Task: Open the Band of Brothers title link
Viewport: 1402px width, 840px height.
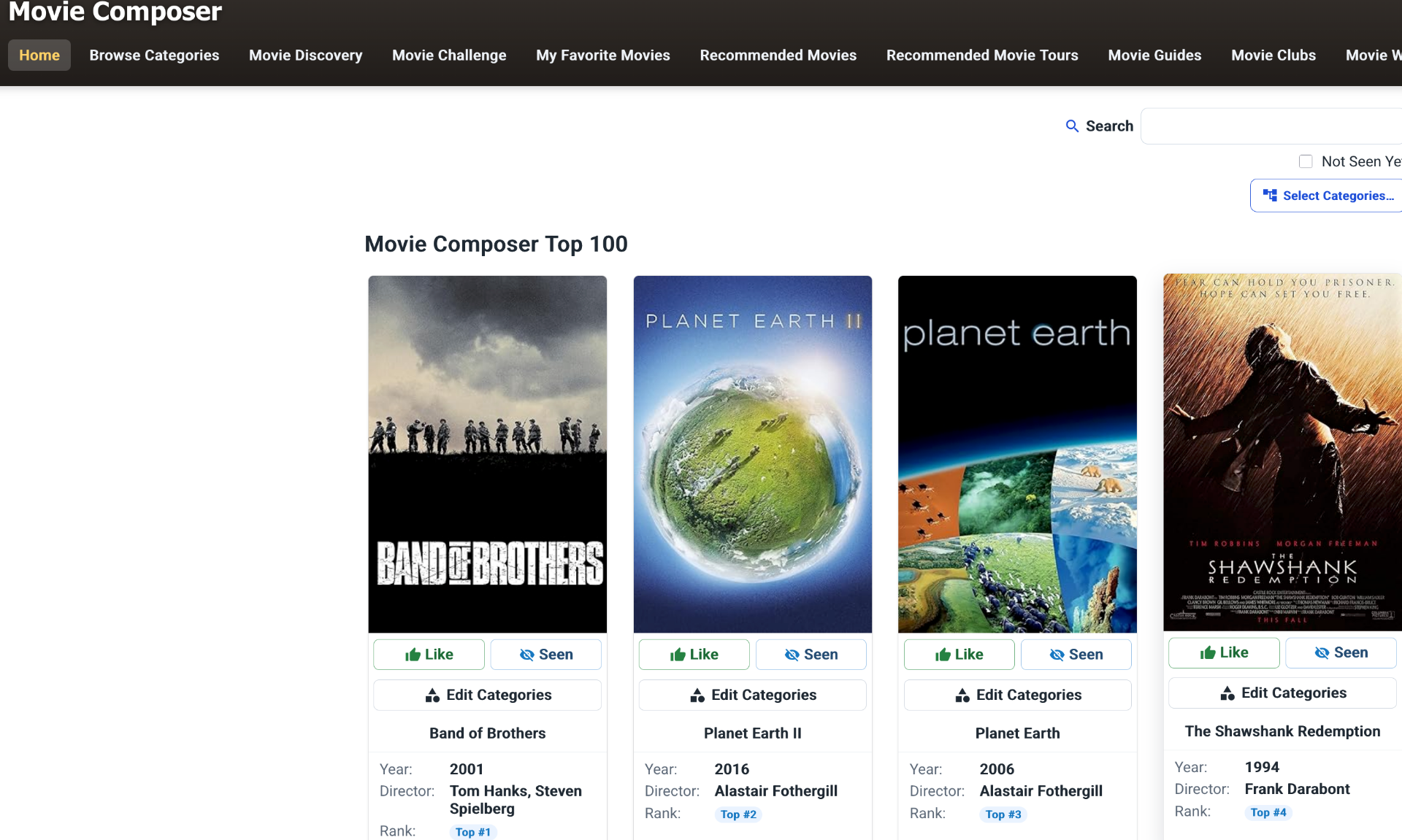Action: [488, 733]
